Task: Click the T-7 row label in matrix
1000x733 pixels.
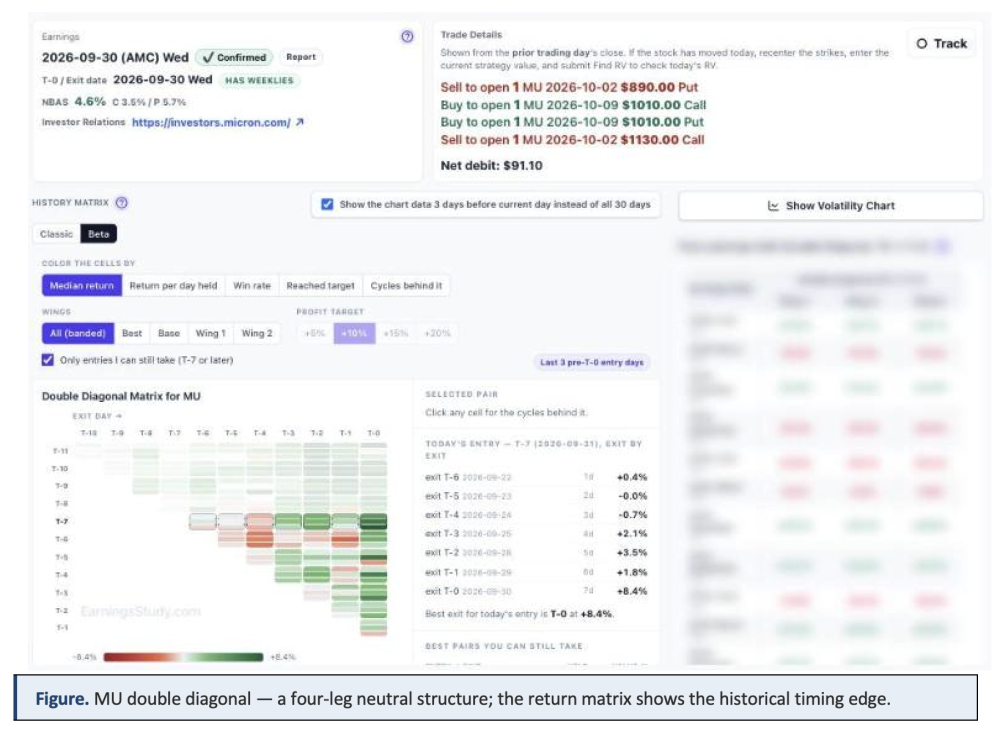Action: pos(62,522)
